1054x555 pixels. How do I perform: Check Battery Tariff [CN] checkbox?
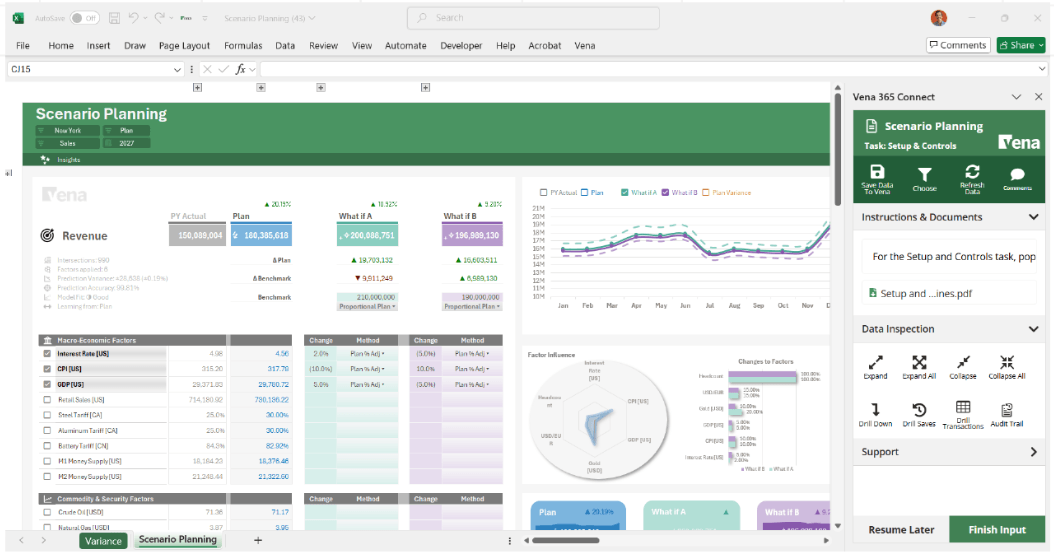(47, 446)
